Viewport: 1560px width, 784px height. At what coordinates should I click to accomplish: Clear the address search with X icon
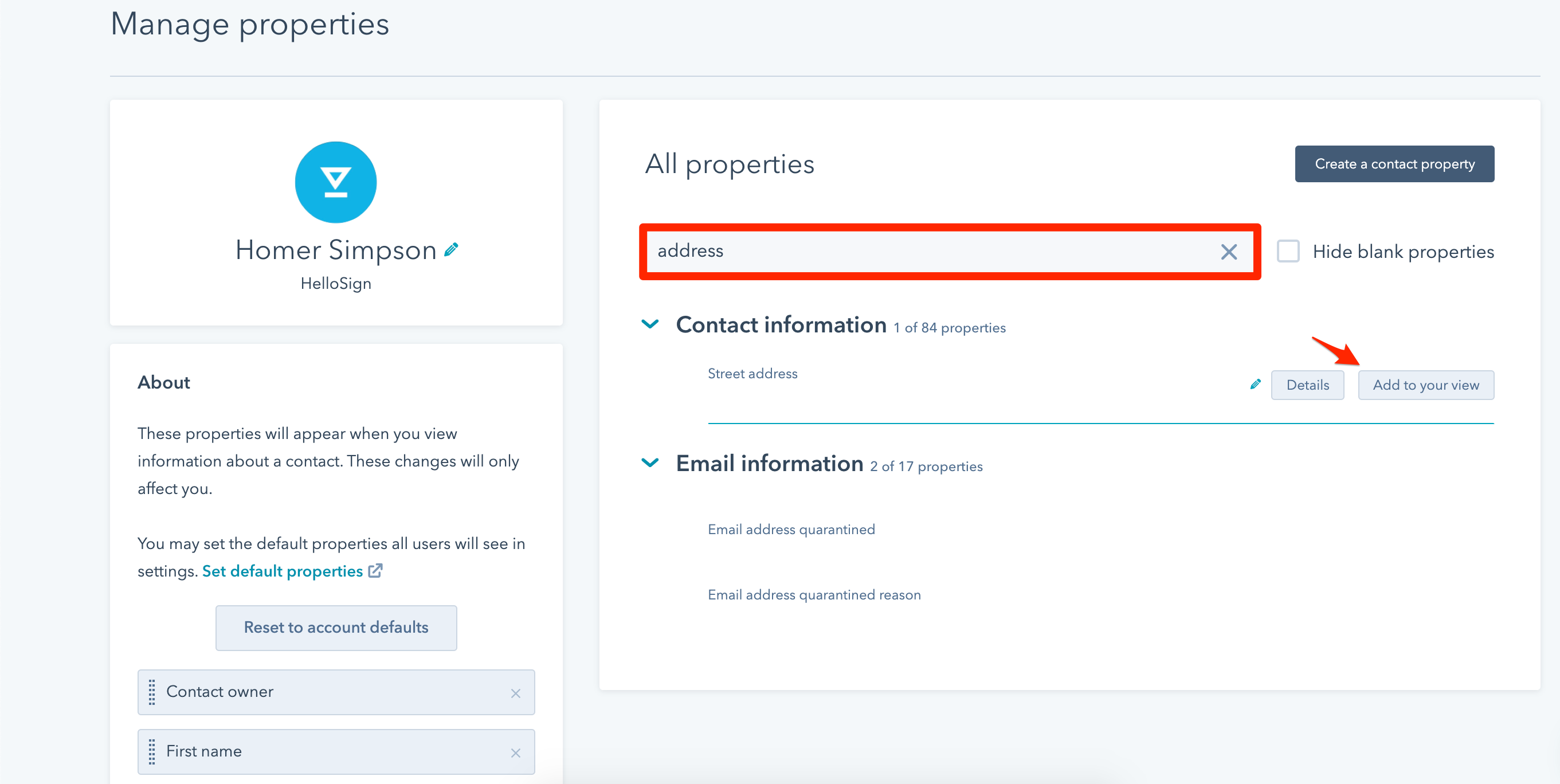[1229, 252]
